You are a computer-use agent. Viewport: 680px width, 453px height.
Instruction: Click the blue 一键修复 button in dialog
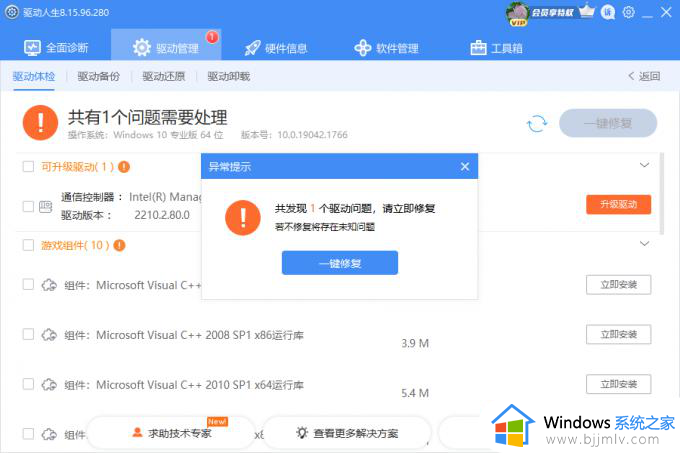[340, 263]
